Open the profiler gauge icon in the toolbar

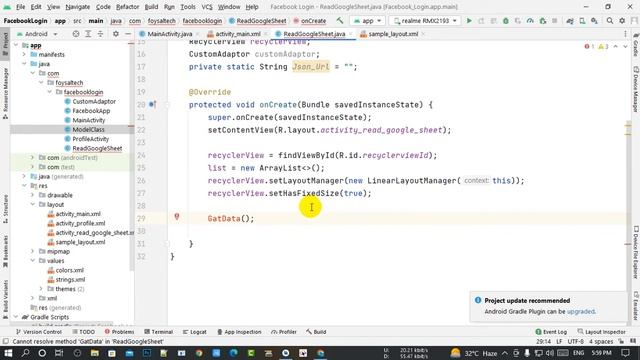coord(530,21)
